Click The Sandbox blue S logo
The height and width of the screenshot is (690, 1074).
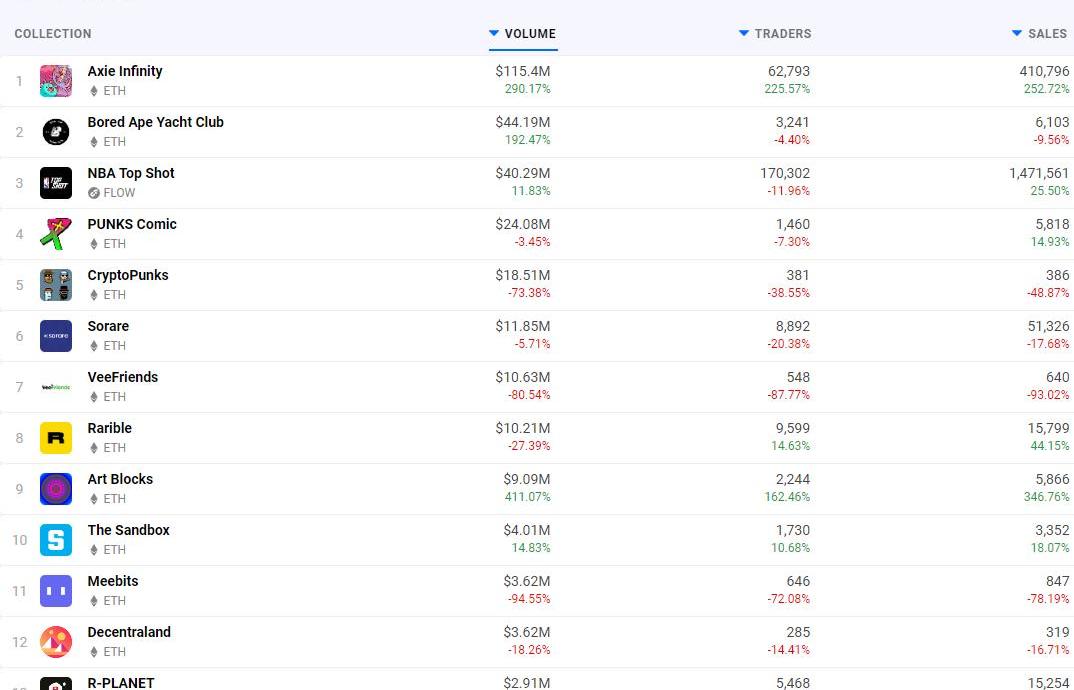[x=55, y=540]
